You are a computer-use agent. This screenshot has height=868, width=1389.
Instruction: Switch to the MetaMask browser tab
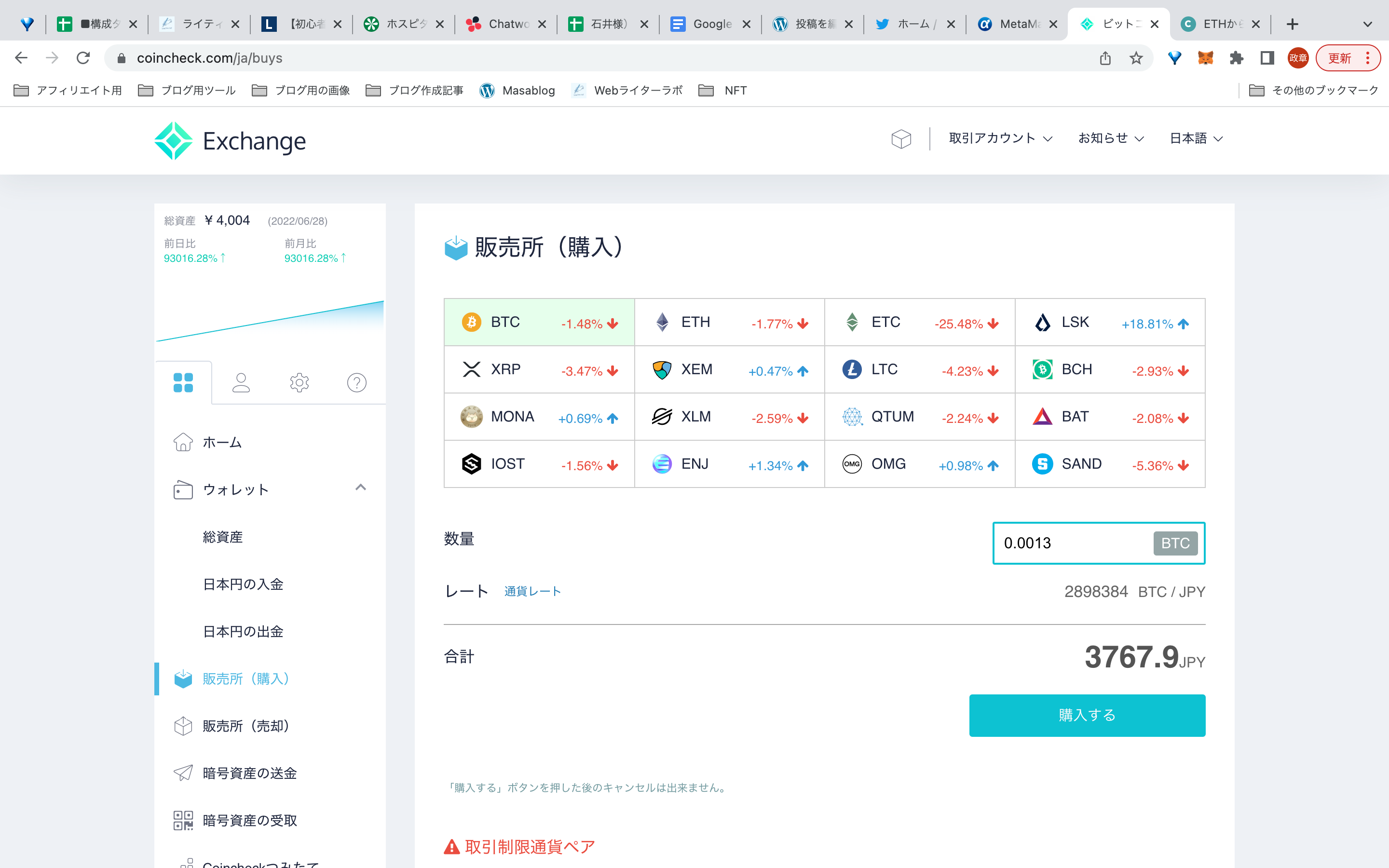tap(1017, 24)
